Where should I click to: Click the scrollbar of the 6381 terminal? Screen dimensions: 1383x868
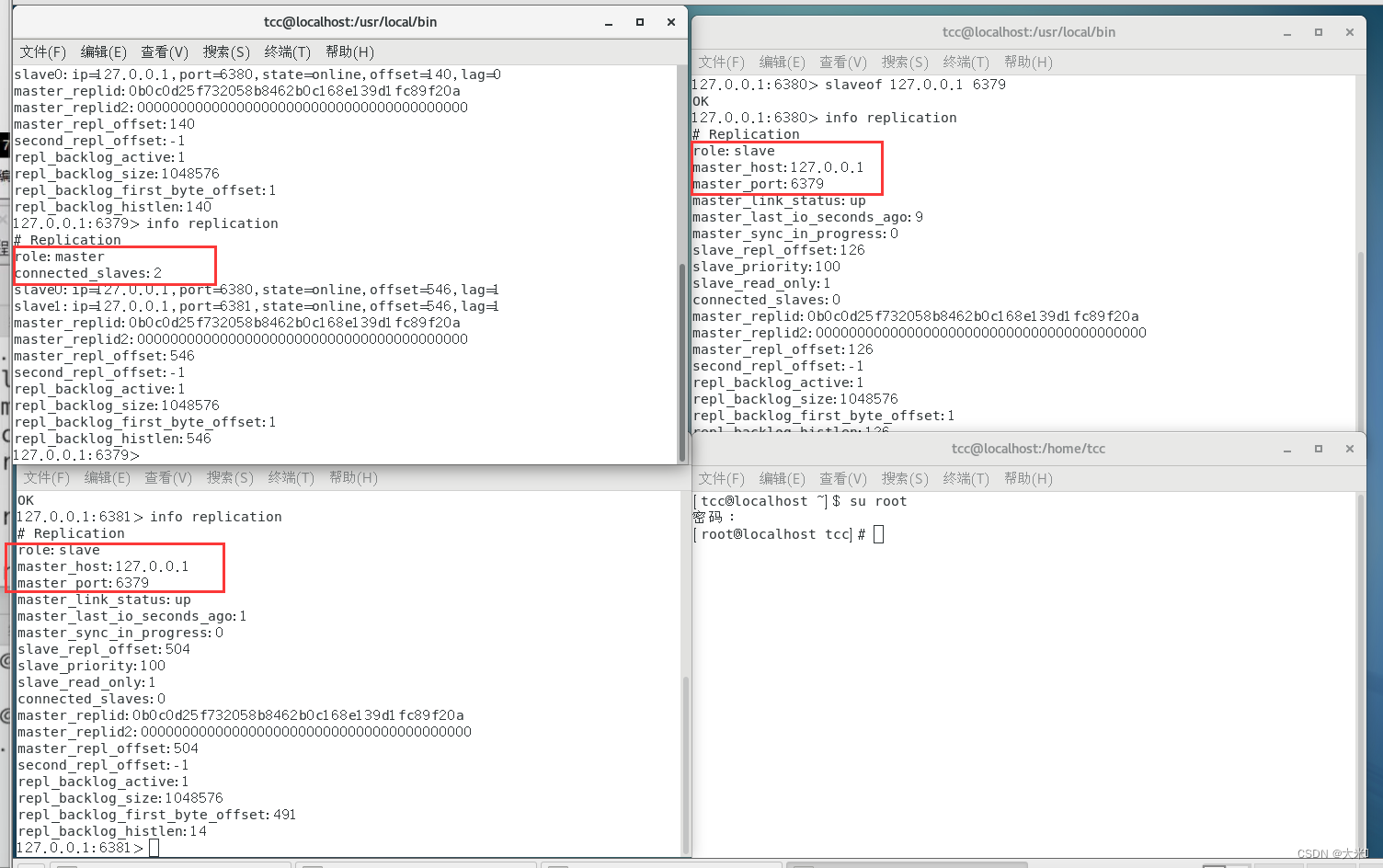685,766
